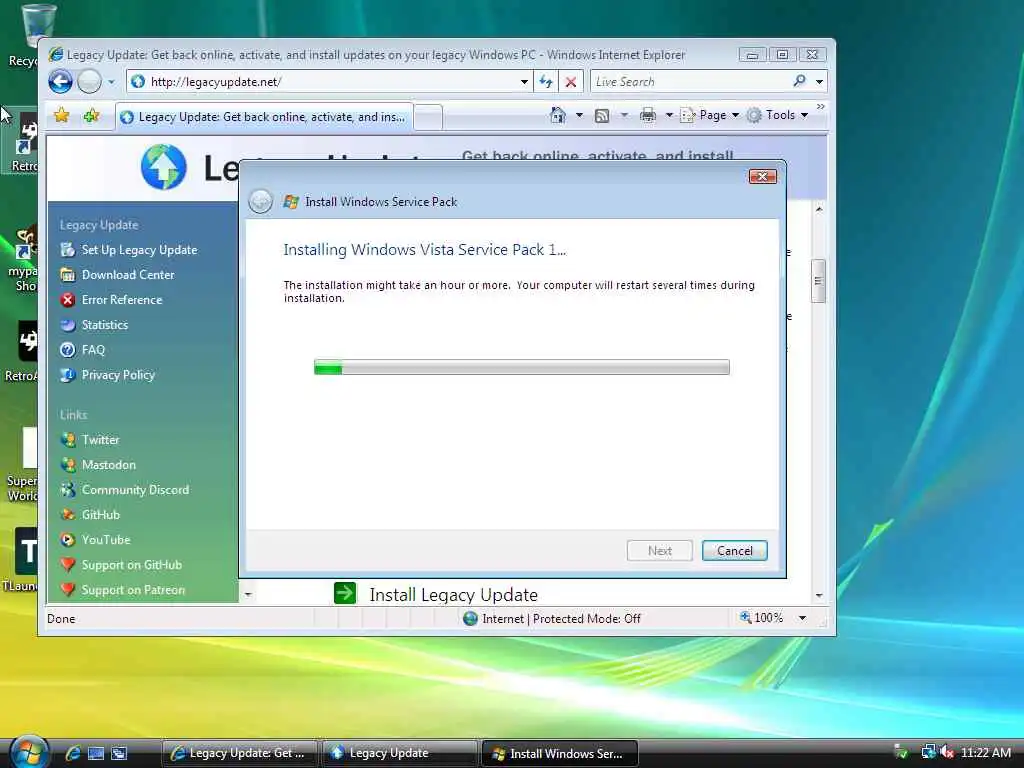Click the green Install Legacy Update arrow icon
This screenshot has width=1024, height=768.
[x=345, y=593]
